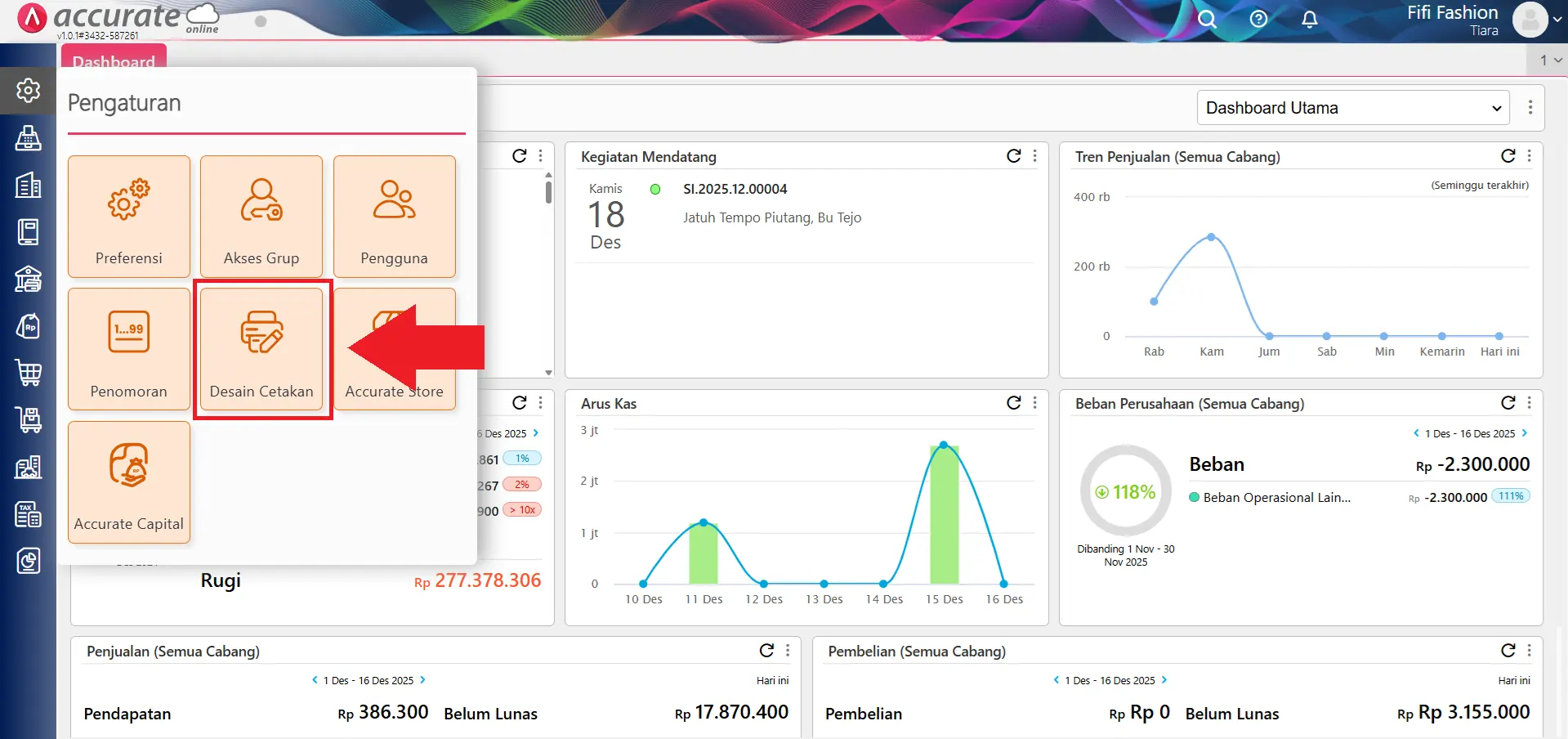Image resolution: width=1568 pixels, height=739 pixels.
Task: Open Desain Cetakan print design
Action: coord(261,349)
